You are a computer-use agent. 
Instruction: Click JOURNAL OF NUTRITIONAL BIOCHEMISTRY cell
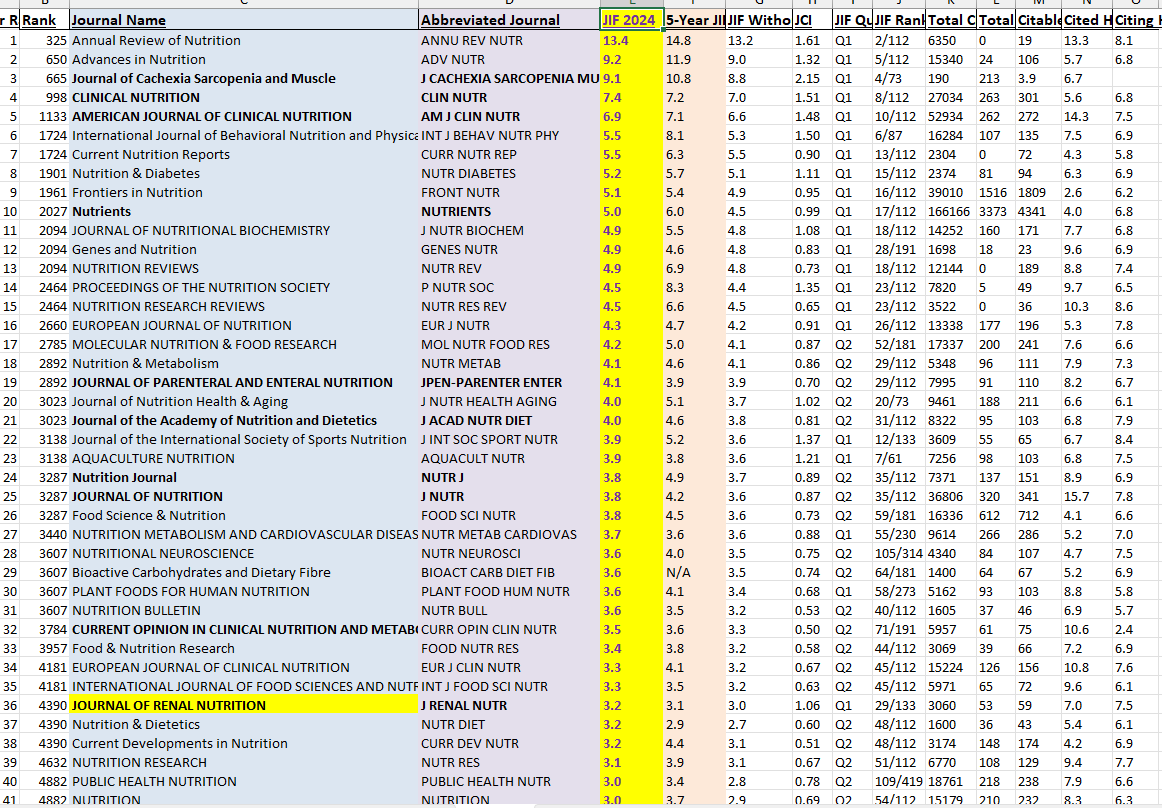point(244,231)
